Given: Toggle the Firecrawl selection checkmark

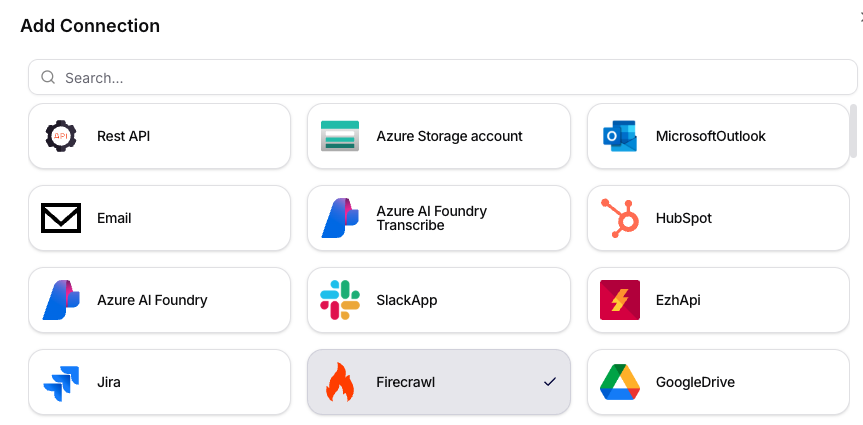Looking at the screenshot, I should 549,382.
